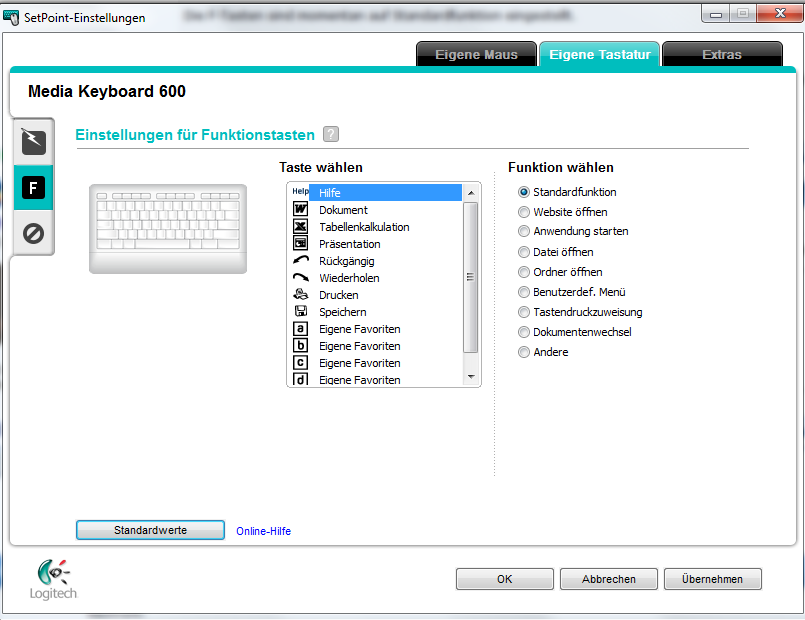This screenshot has height=620, width=805.
Task: Click the printer icon
Action: coord(301,294)
